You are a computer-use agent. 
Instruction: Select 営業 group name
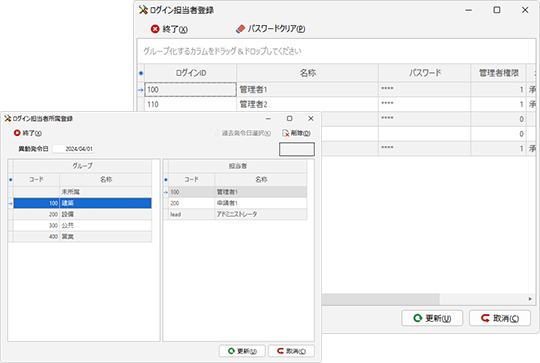click(105, 237)
